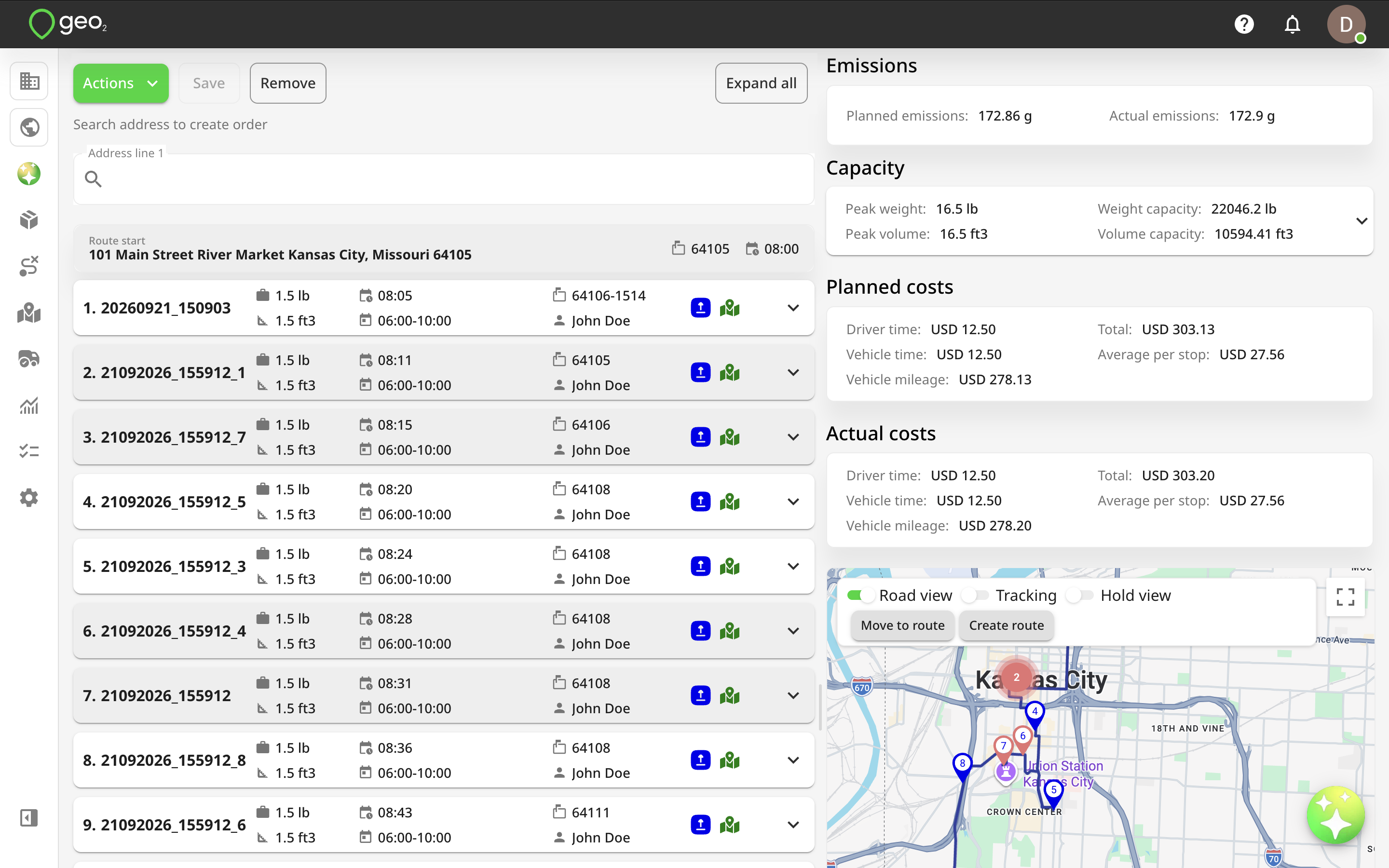Toggle Hold view switch
1389x868 pixels.
coord(1080,596)
